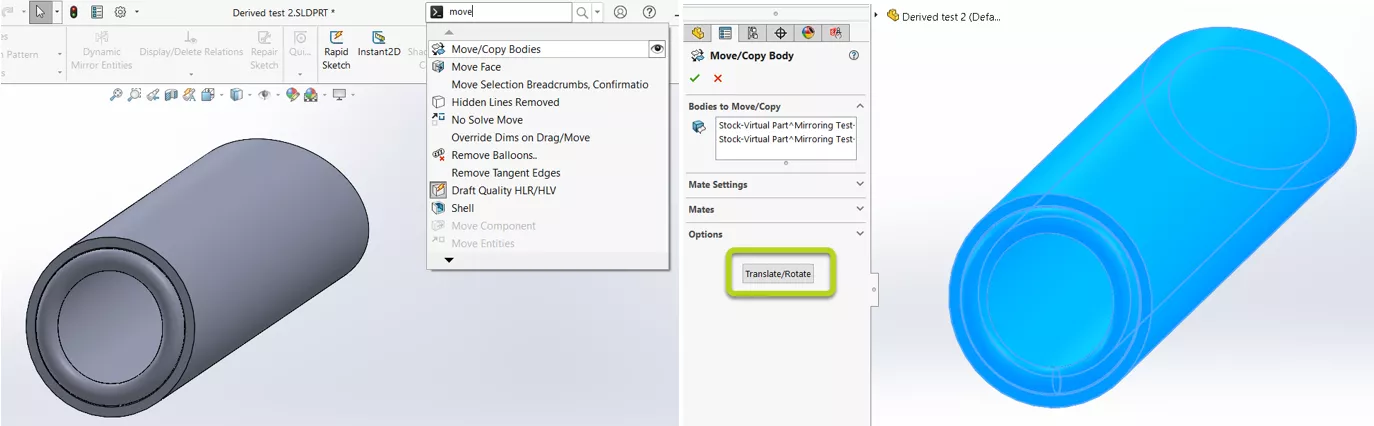
Task: Open View Orientation cube icon
Action: (x=208, y=95)
